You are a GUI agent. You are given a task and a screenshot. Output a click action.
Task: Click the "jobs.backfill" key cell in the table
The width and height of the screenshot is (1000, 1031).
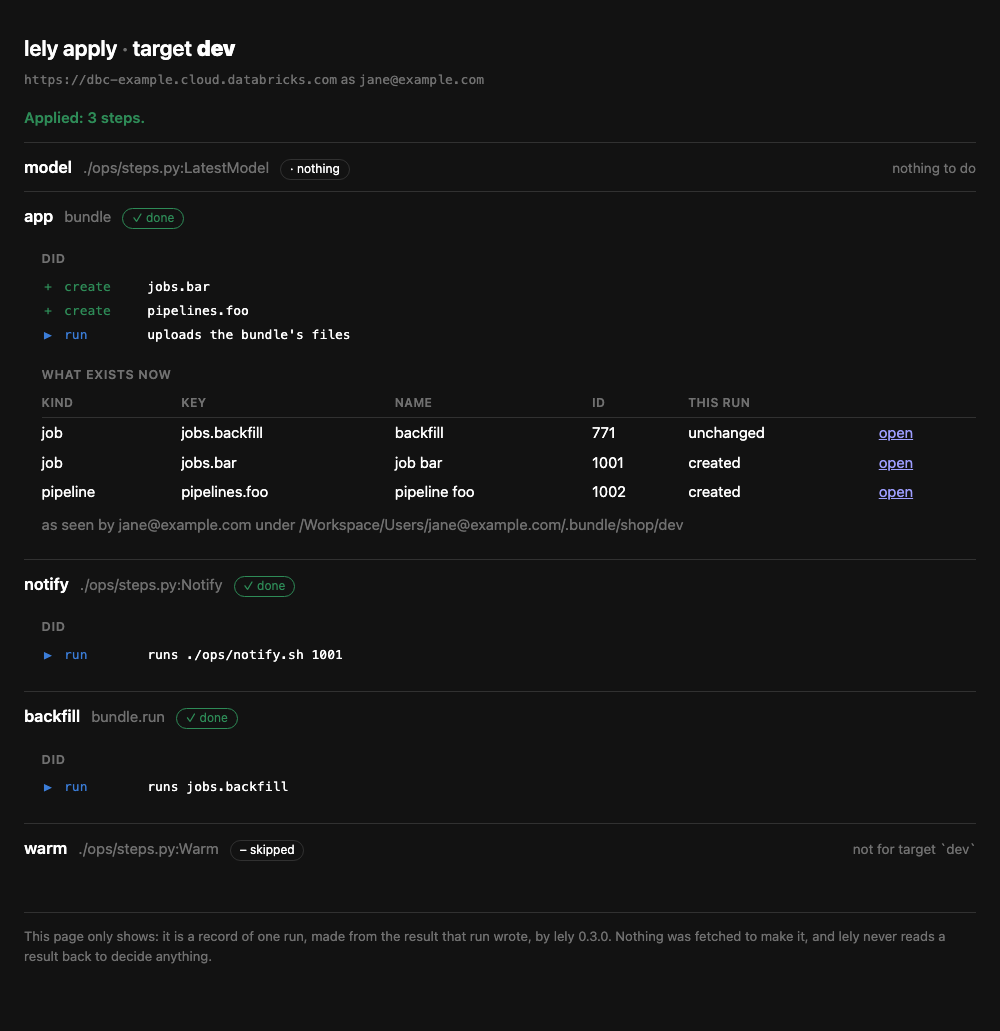pos(222,433)
